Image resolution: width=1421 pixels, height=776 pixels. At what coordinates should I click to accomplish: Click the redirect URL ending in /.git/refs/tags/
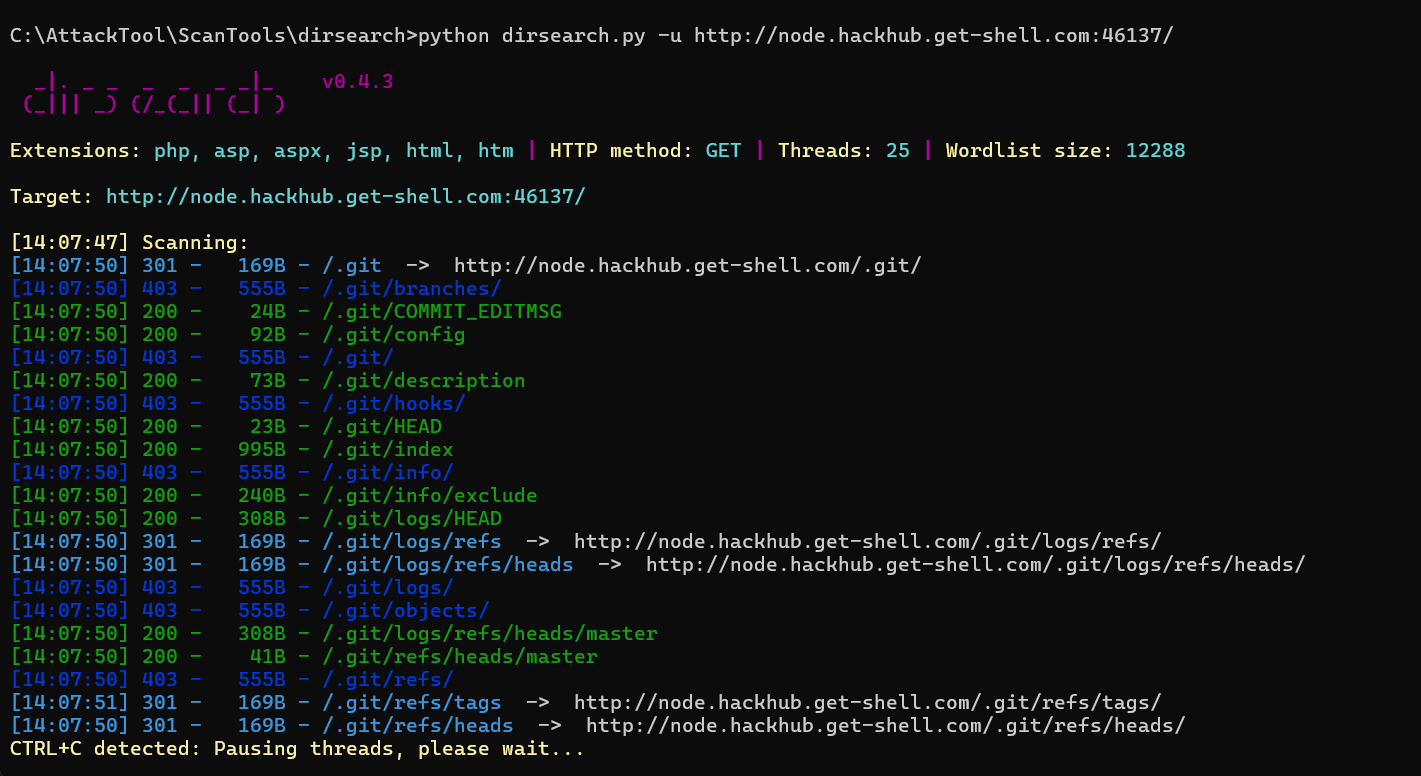[867, 702]
